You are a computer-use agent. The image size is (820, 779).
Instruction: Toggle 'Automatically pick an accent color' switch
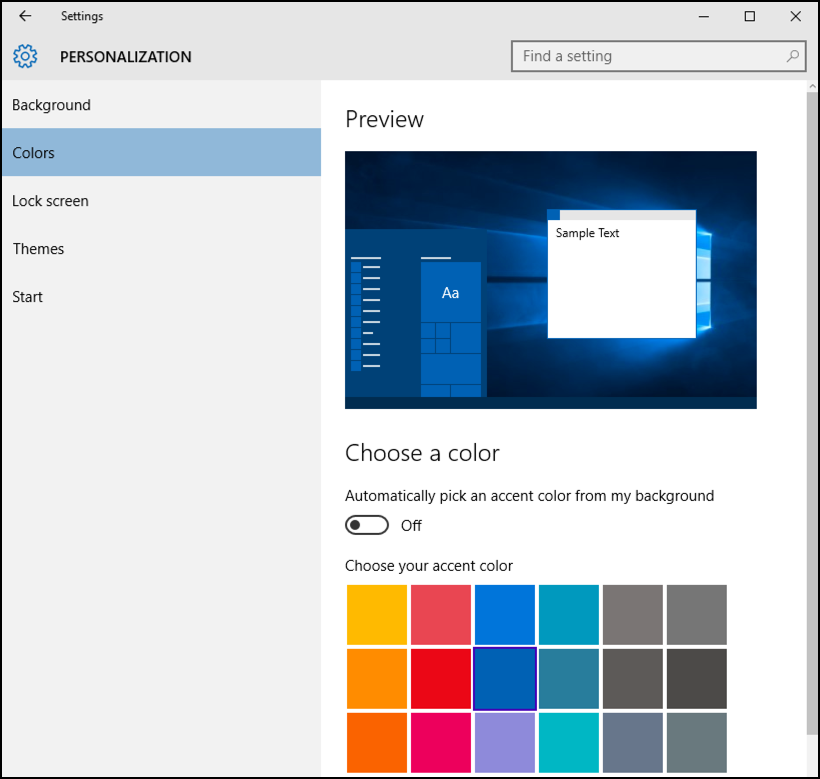366,524
